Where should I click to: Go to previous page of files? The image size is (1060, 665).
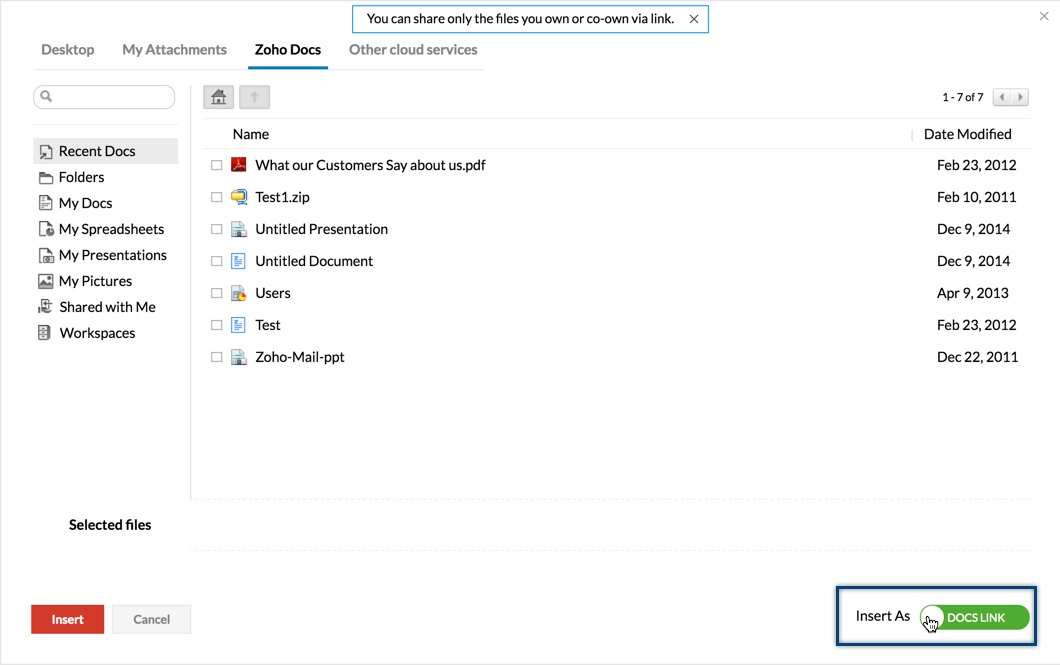tap(1002, 97)
